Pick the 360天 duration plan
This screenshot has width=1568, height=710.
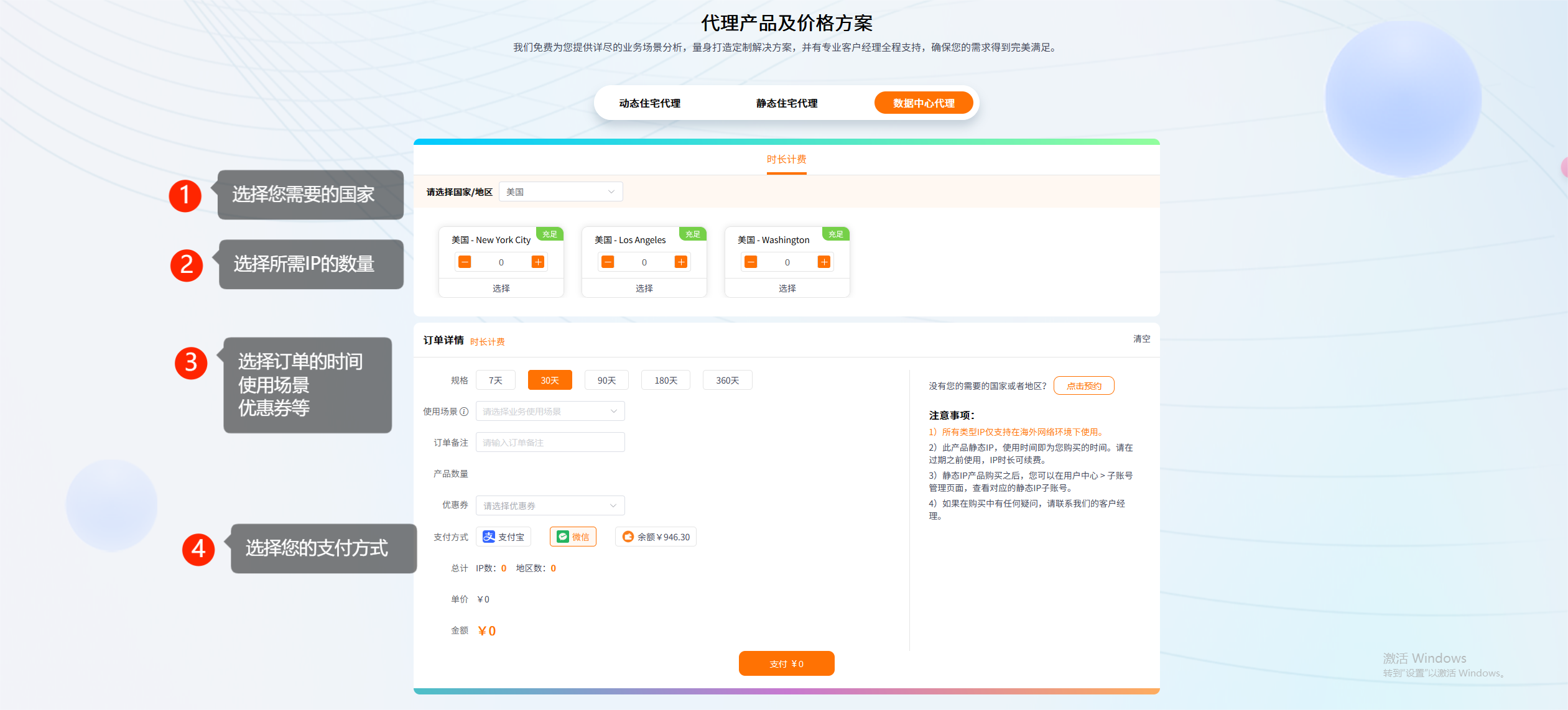coord(727,380)
